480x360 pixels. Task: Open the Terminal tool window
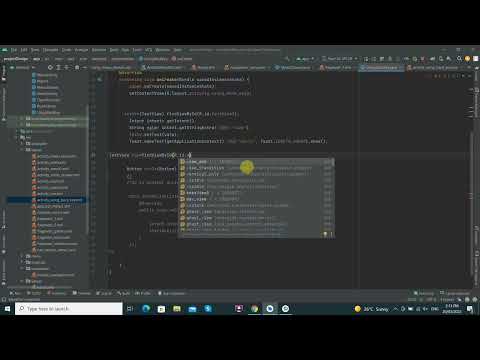(x=82, y=293)
